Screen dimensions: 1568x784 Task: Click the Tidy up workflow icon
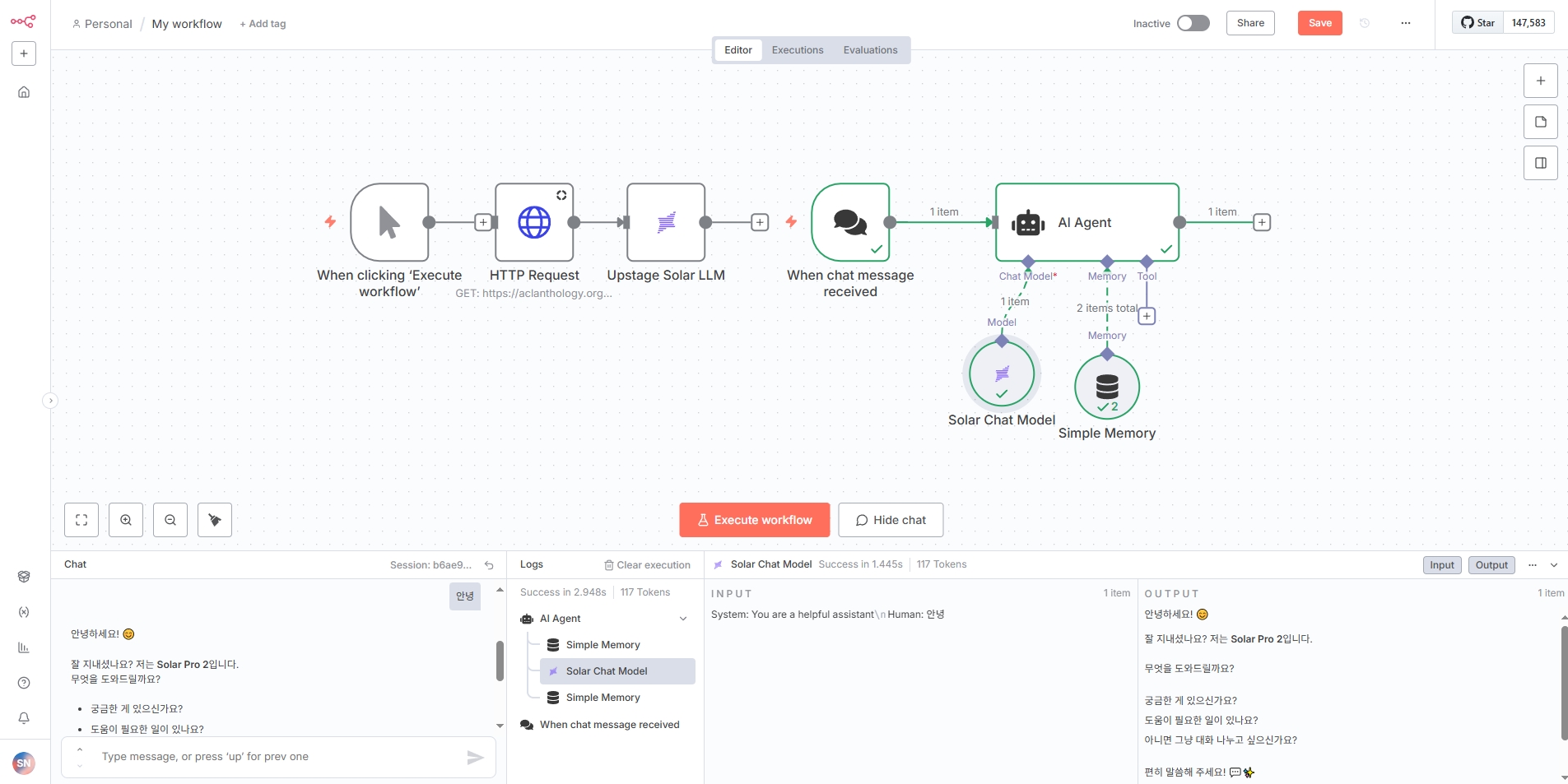coord(215,520)
